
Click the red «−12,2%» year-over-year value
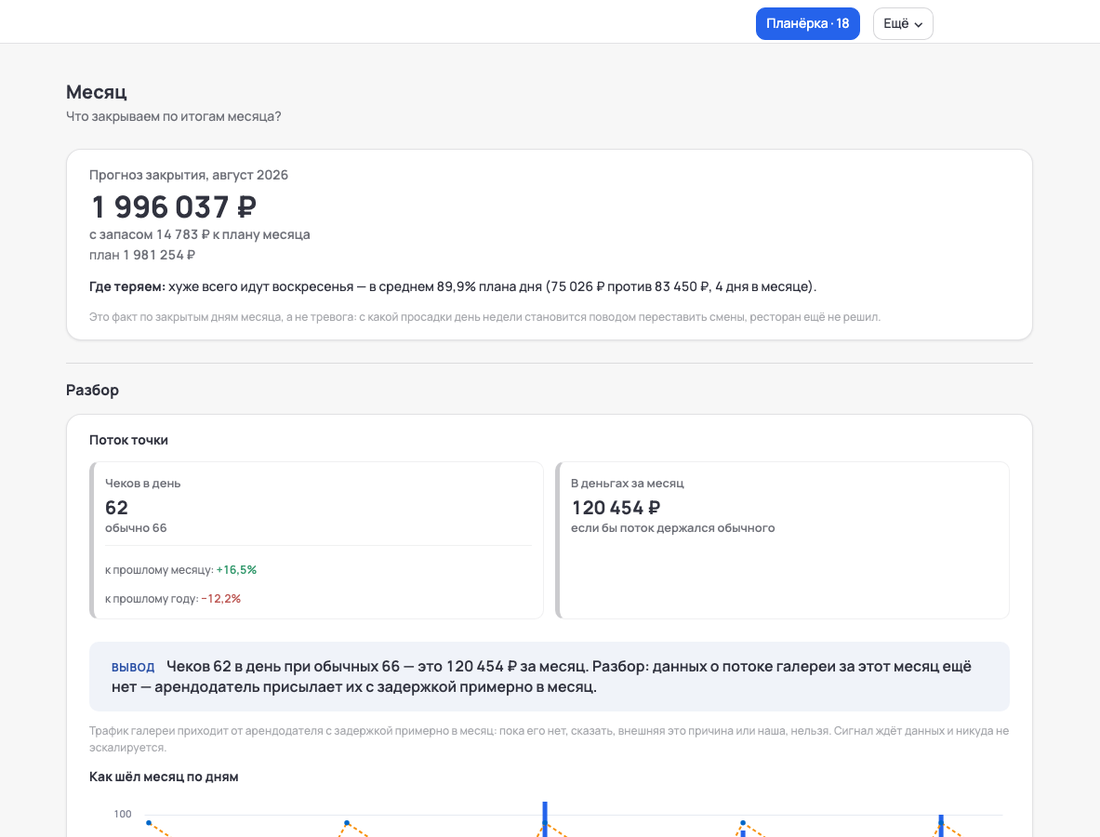pos(221,598)
